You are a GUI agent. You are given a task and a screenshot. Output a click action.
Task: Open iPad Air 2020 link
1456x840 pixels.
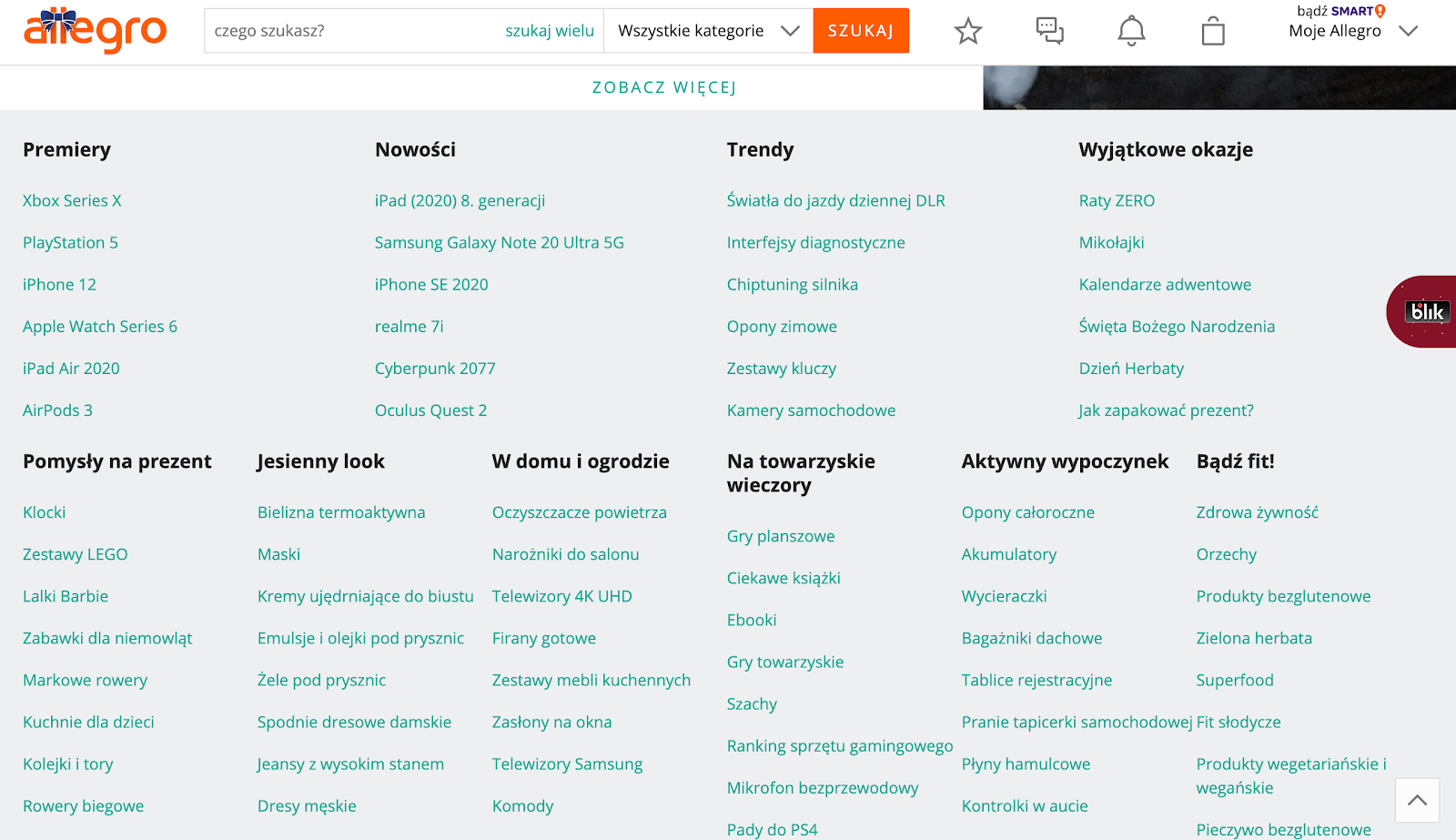tap(71, 369)
